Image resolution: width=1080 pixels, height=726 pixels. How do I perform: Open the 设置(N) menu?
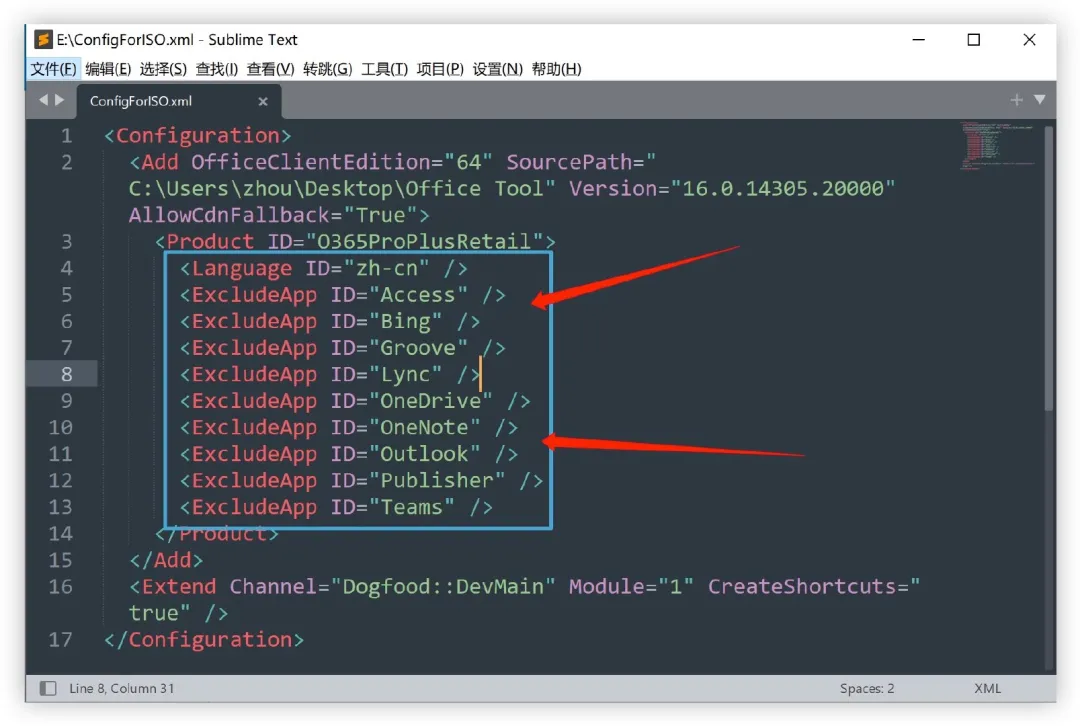(498, 69)
